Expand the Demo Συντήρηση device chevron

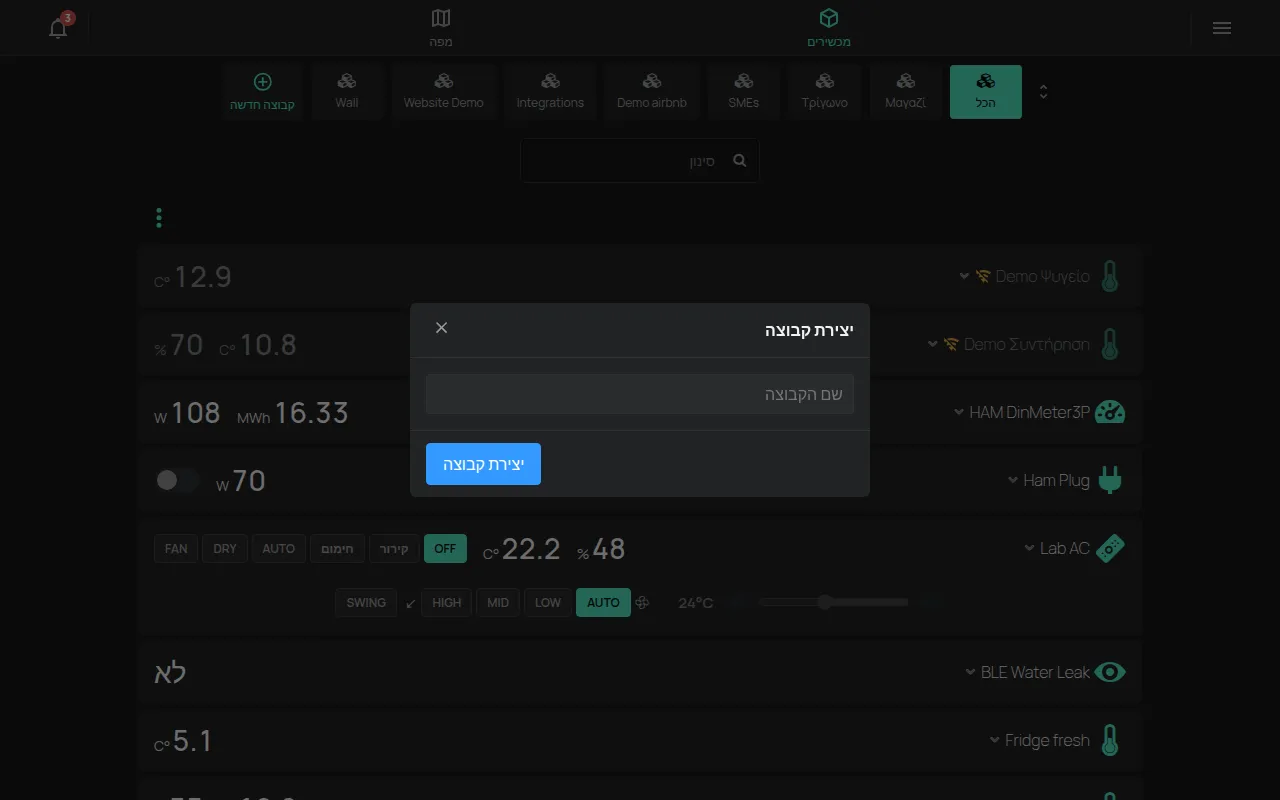point(932,344)
